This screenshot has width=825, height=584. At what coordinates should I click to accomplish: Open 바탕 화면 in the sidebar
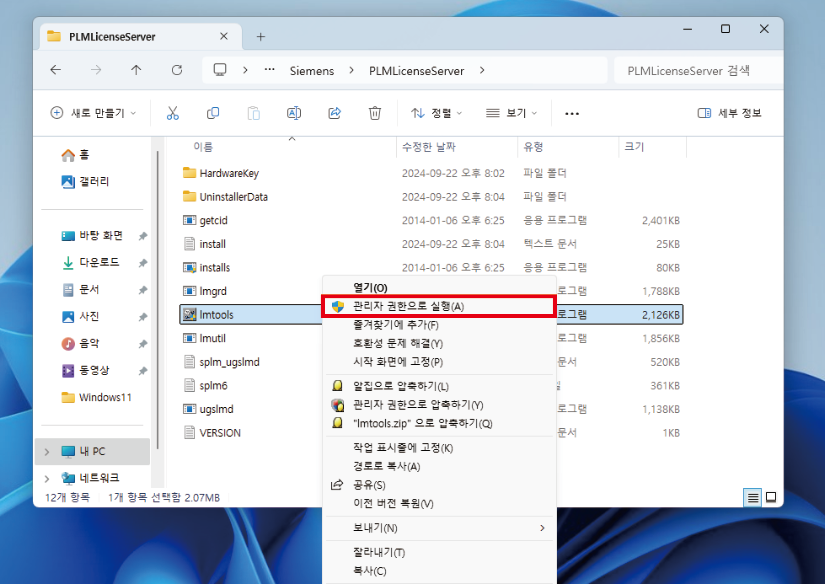pyautogui.click(x=93, y=236)
